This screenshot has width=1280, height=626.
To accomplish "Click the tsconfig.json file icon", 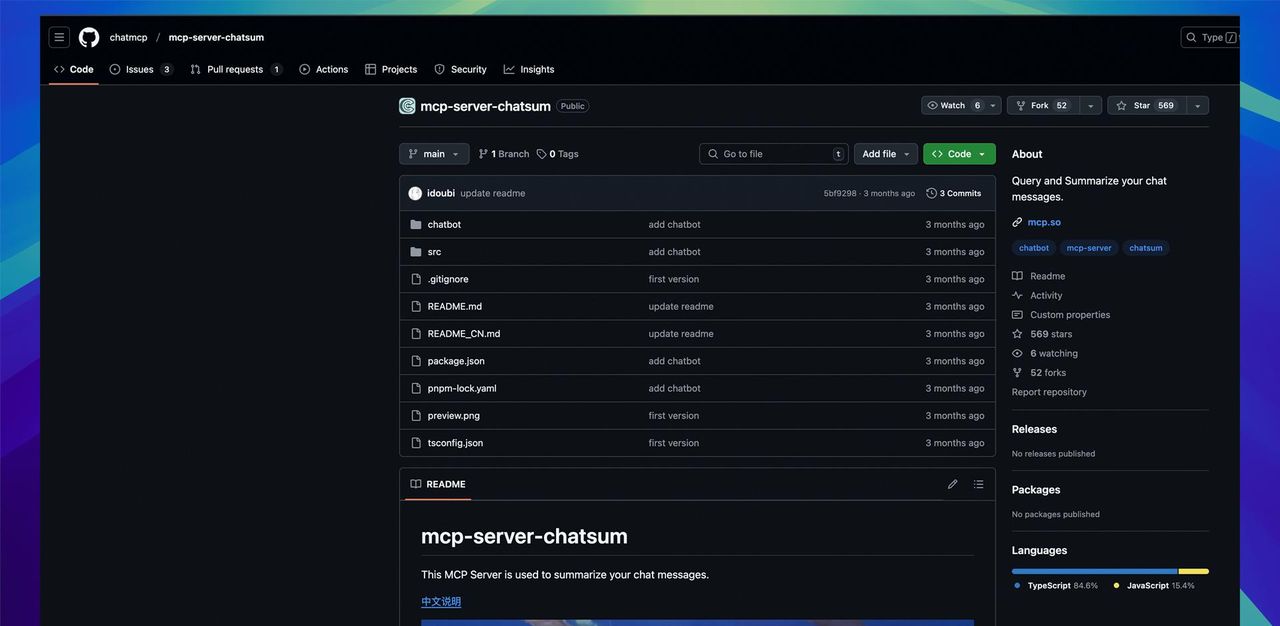I will pyautogui.click(x=416, y=443).
